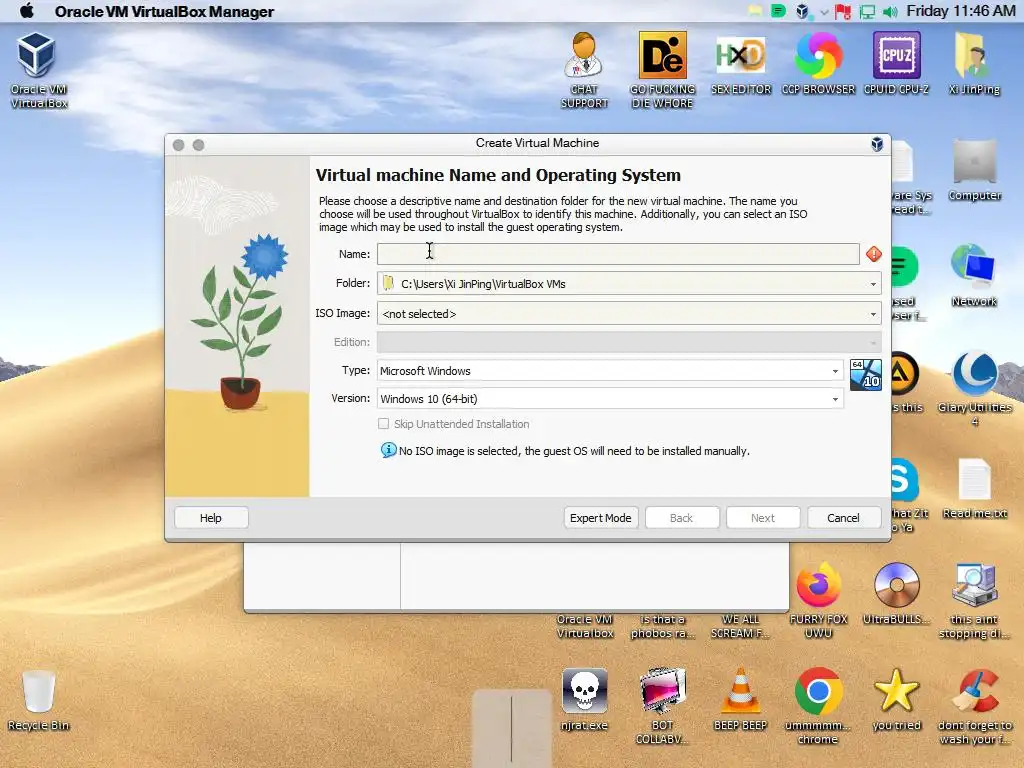Click the red flag tray icon
1024x768 pixels.
click(843, 11)
